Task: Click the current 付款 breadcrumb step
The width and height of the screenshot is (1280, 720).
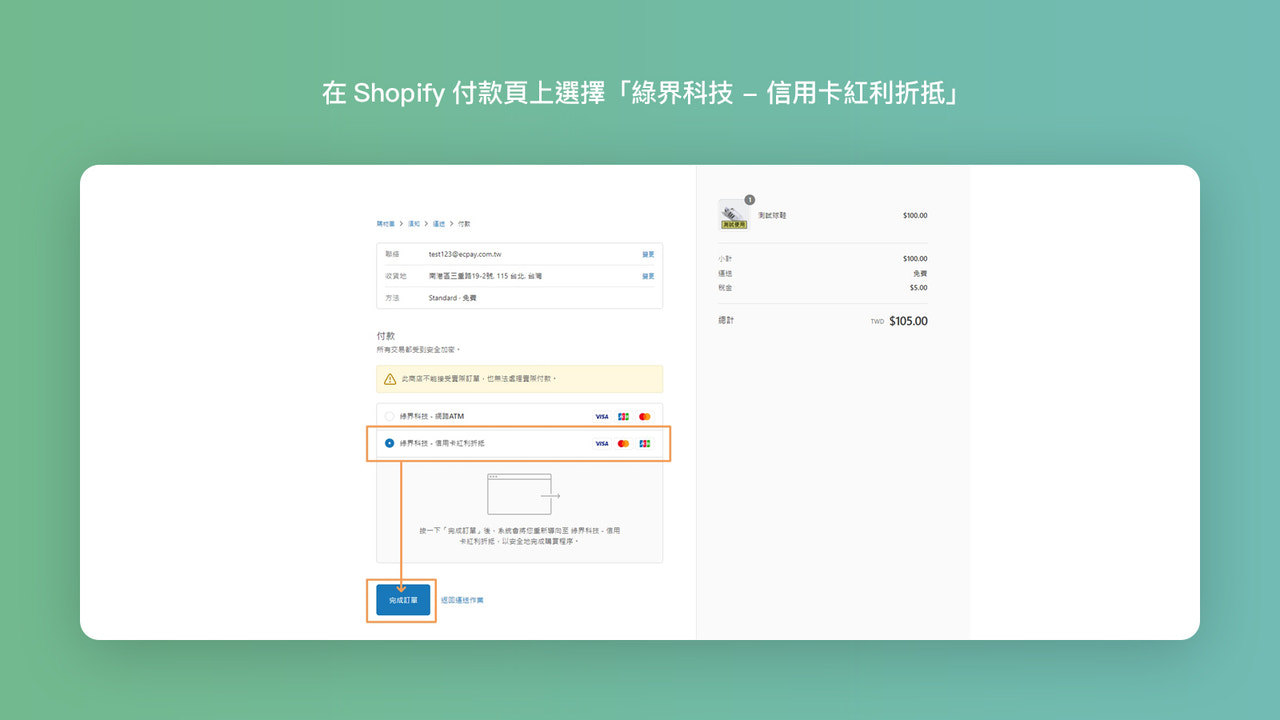Action: [x=464, y=224]
